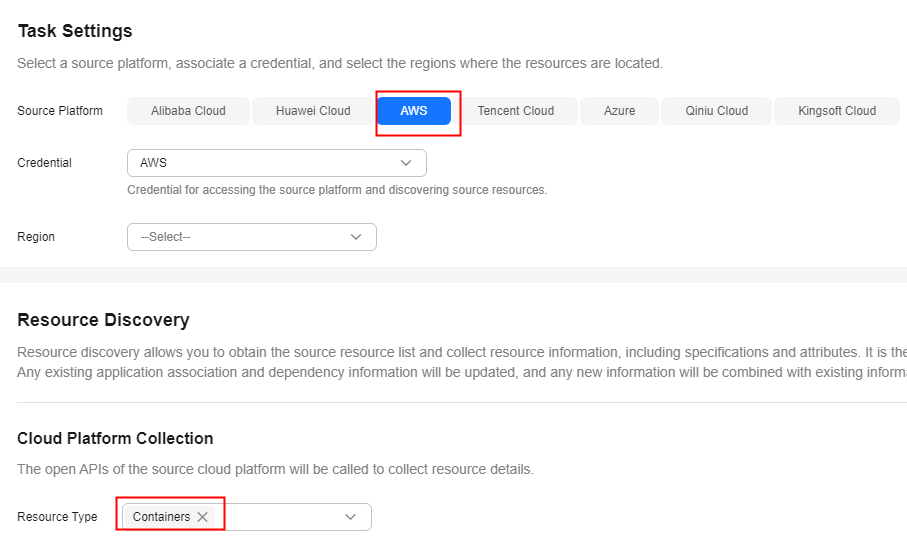This screenshot has height=547, width=907.
Task: Remove the Containers tag with its X
Action: pyautogui.click(x=202, y=517)
